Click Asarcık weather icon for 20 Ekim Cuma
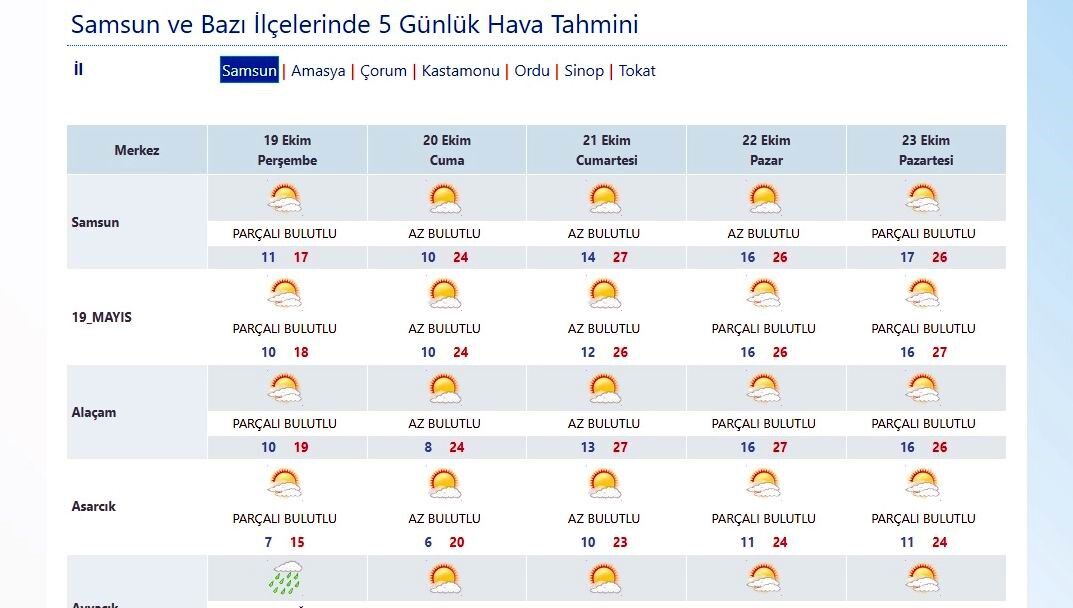Screen dimensions: 1073x608 click(x=444, y=483)
